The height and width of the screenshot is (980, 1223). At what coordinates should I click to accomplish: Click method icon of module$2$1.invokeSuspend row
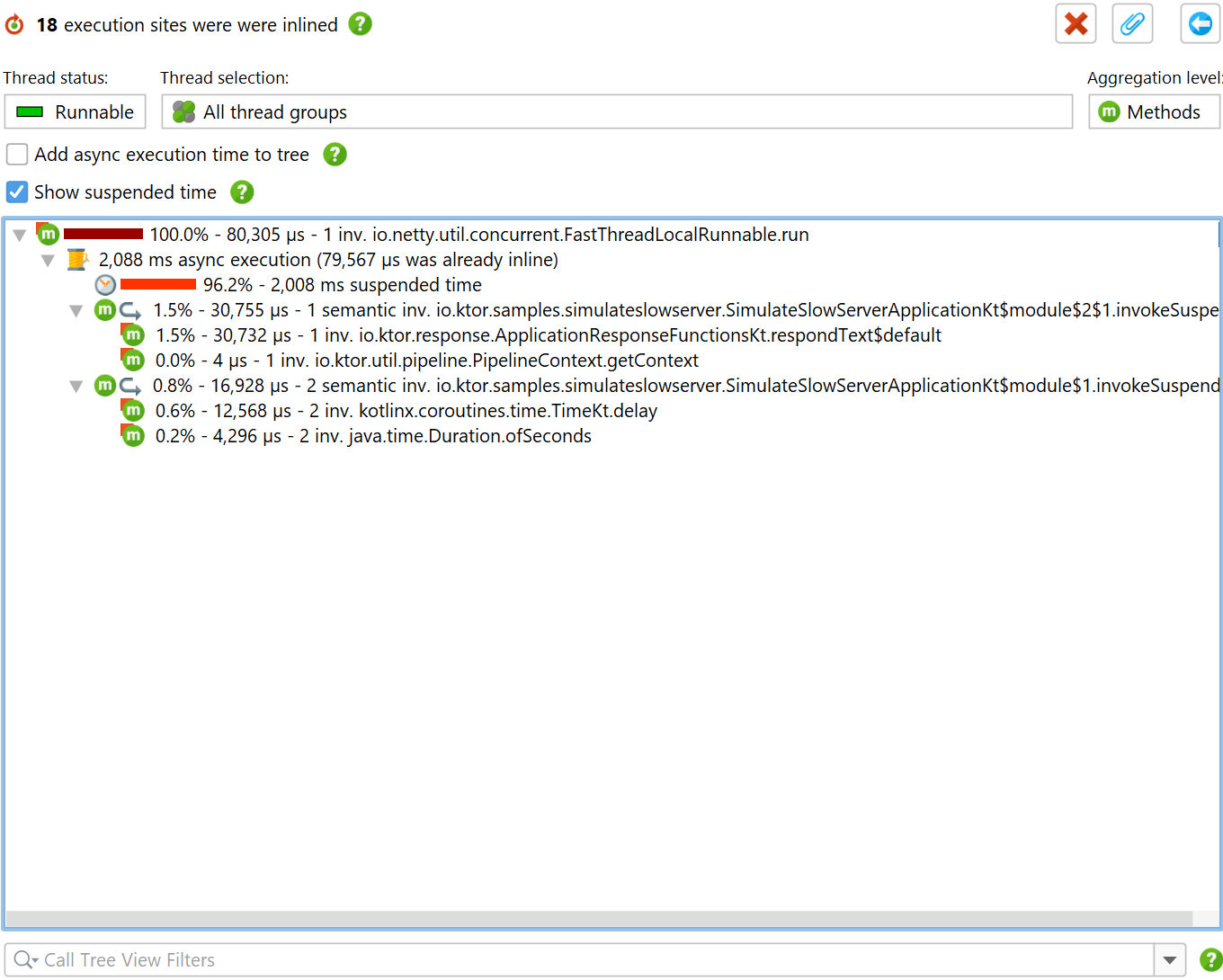click(105, 310)
